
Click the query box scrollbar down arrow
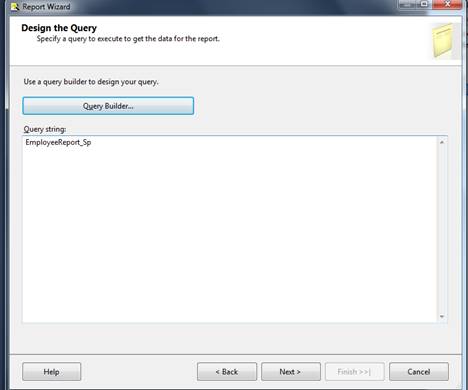[442, 317]
